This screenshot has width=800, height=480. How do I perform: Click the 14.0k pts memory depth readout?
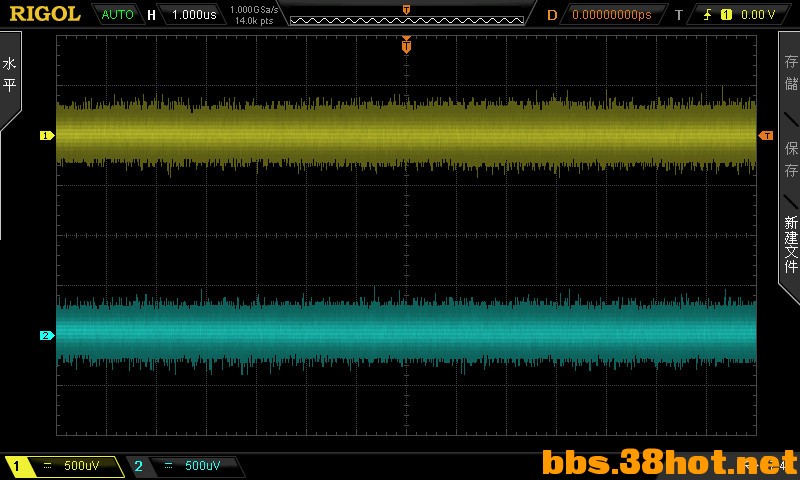click(x=254, y=21)
